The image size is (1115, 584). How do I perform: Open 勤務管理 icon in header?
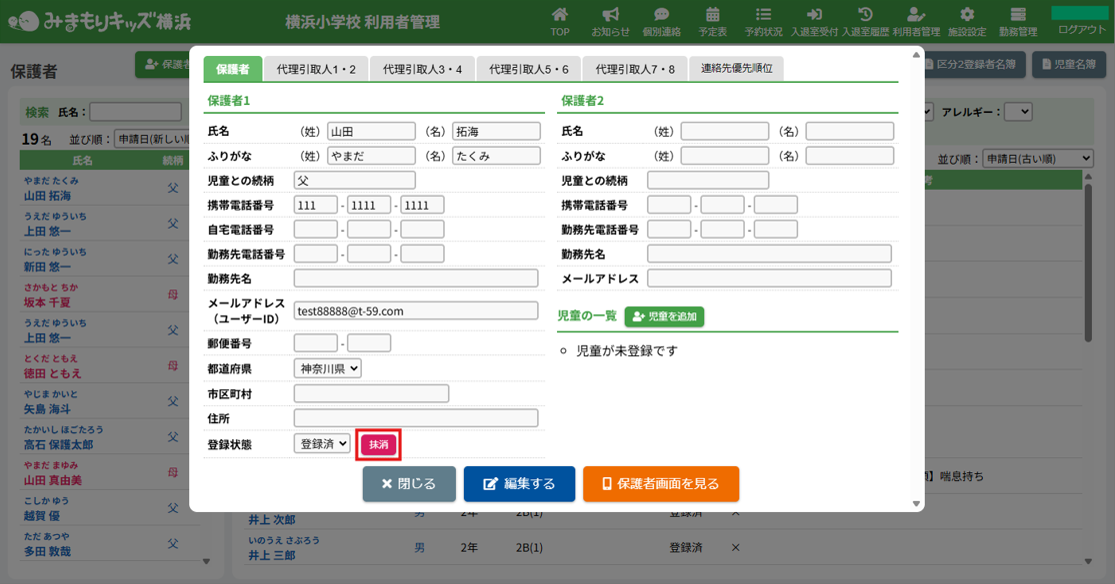click(x=1018, y=15)
